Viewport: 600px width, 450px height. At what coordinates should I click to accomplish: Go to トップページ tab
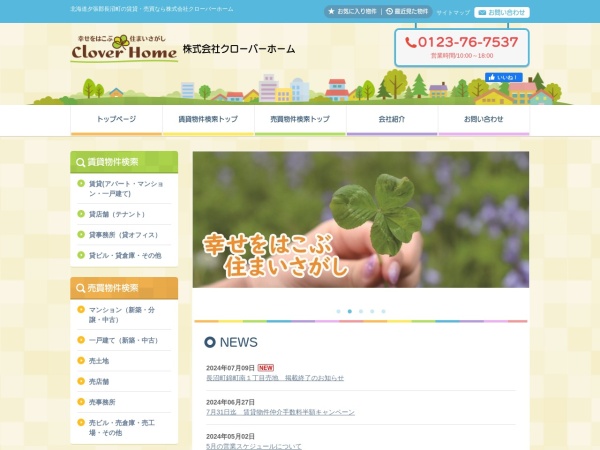116,119
